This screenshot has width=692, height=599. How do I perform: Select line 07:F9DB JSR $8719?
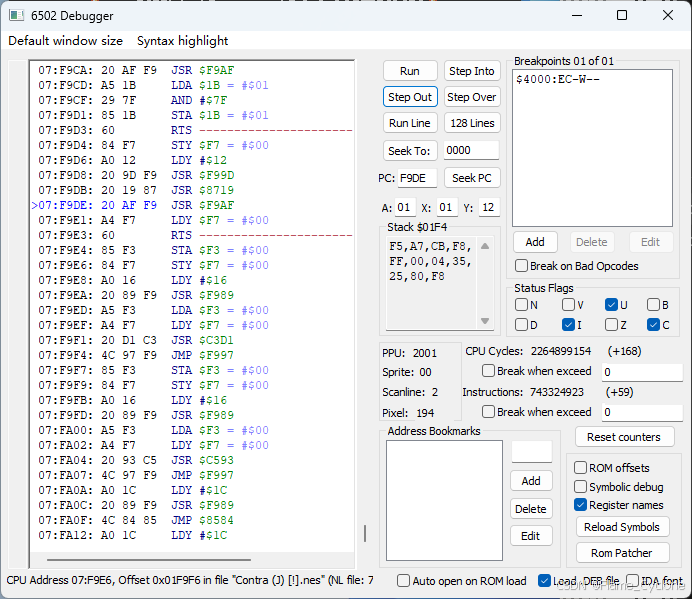[135, 191]
